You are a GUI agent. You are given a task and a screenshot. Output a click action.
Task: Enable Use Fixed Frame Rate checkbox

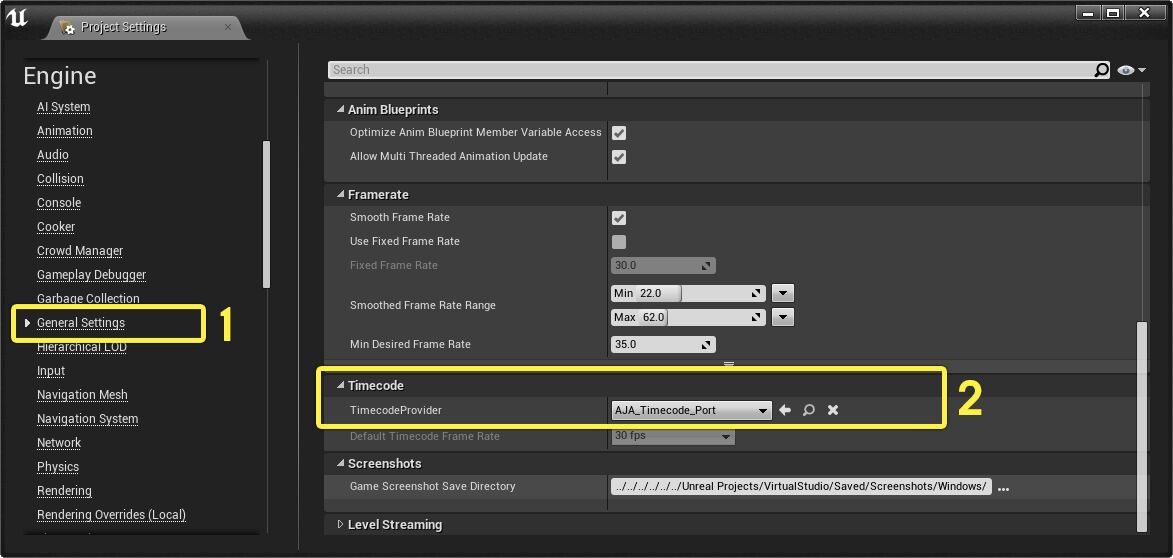click(619, 242)
